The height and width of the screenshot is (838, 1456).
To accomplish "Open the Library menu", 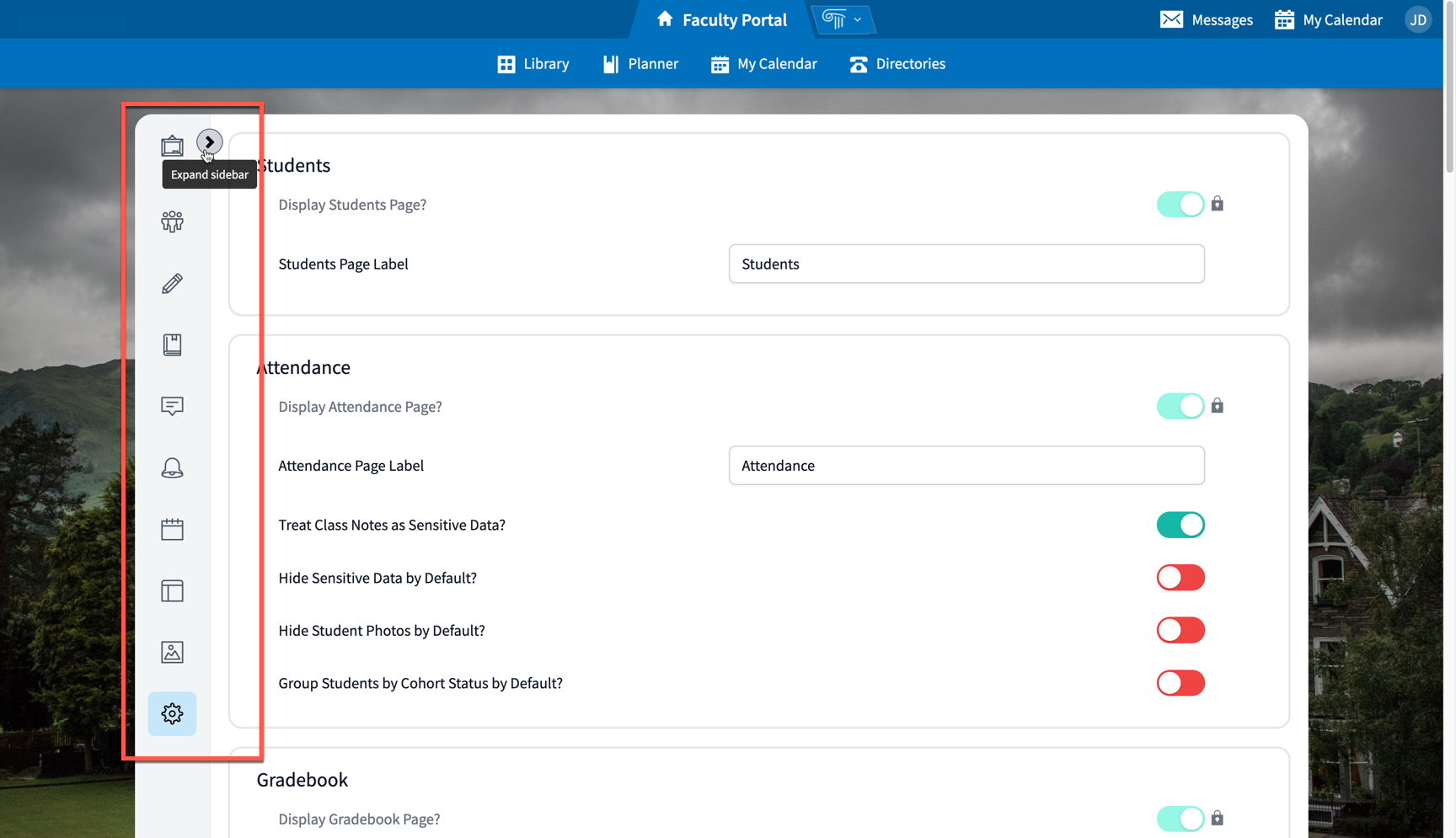I will coord(533,64).
